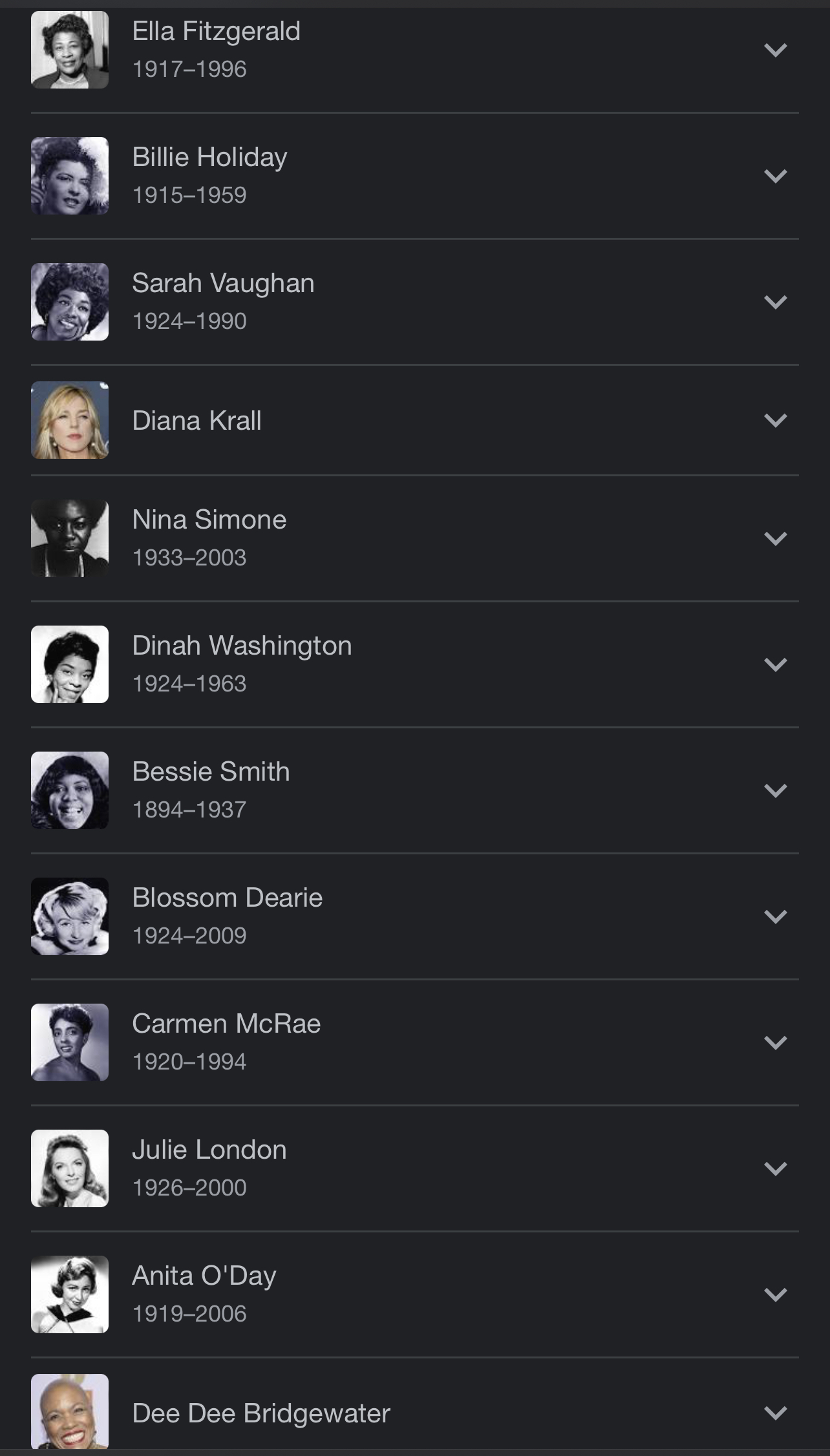This screenshot has width=830, height=1456.
Task: Open the Anita O'Day expander arrow
Action: click(x=775, y=1294)
